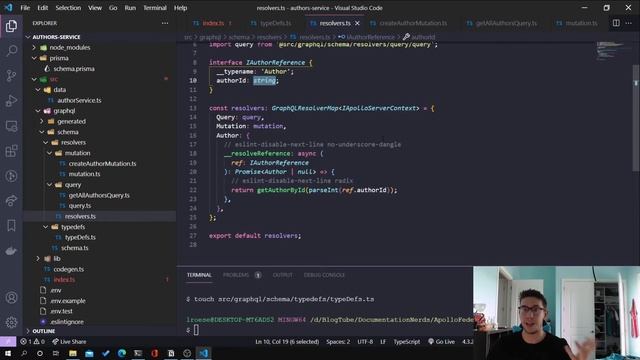The height and width of the screenshot is (360, 640).
Task: Open the Manage gear icon
Action: pos(11,322)
